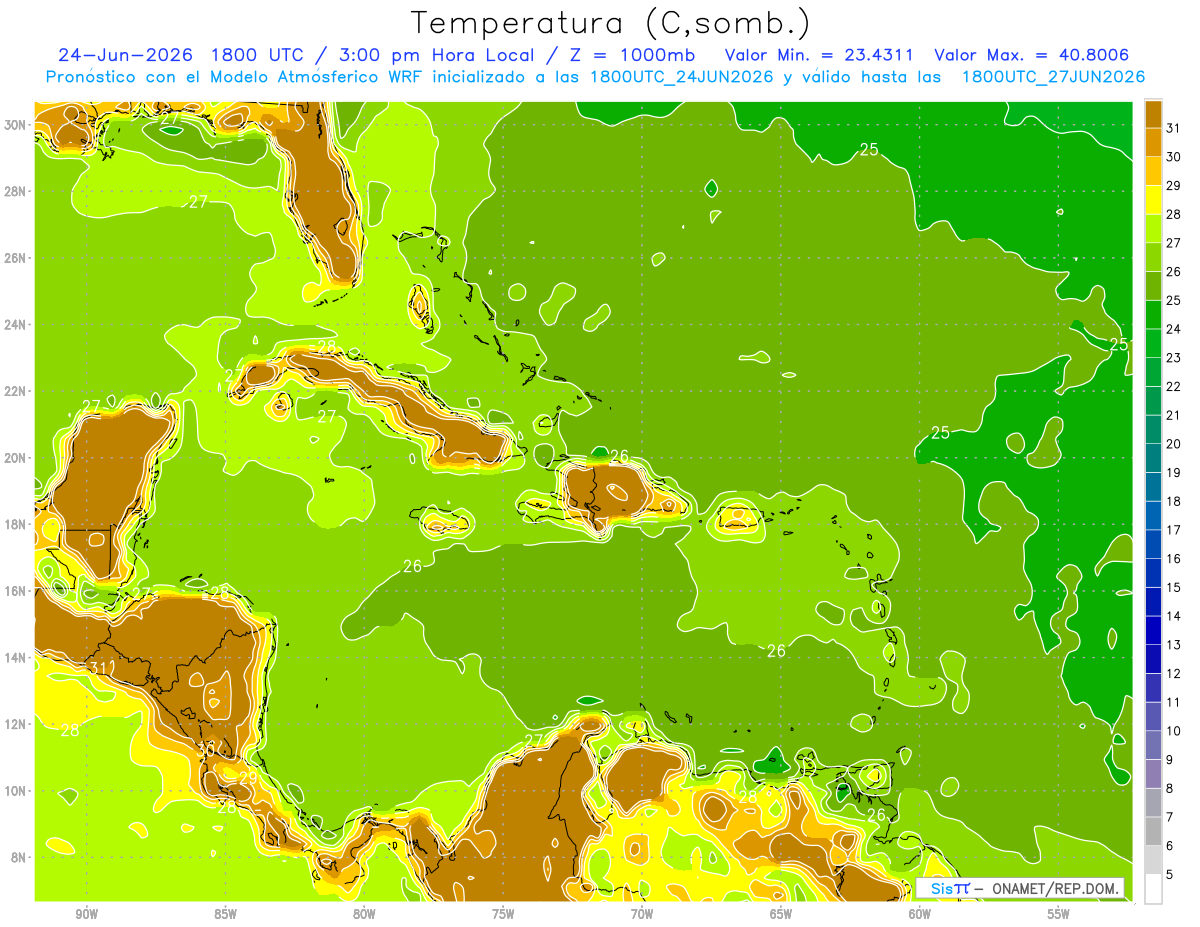Click color scale tick label '10'
This screenshot has width=1200, height=927.
tap(1174, 731)
